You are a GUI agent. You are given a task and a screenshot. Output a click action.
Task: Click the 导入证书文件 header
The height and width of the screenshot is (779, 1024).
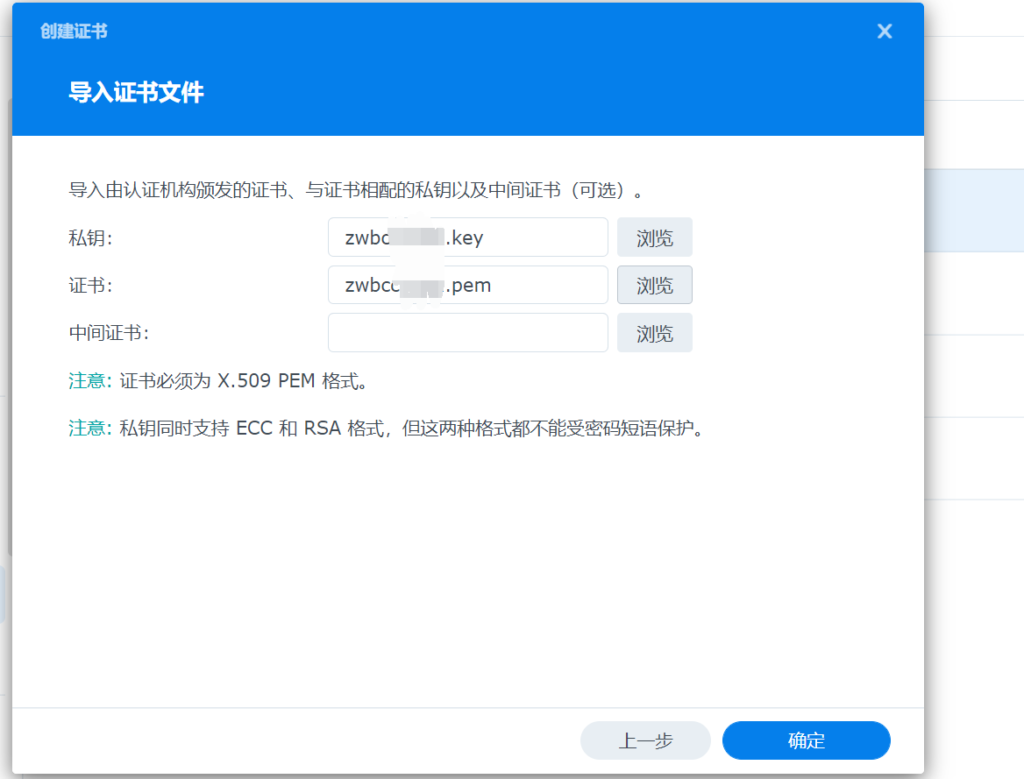tap(136, 94)
